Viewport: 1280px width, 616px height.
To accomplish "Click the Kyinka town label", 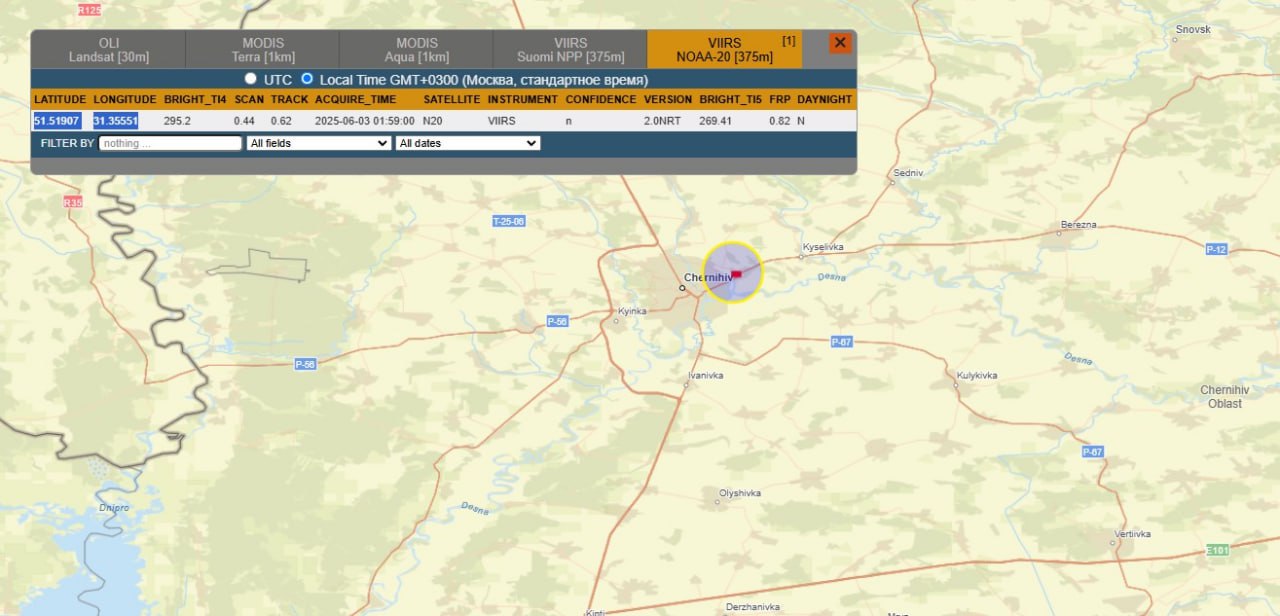I will tap(632, 311).
